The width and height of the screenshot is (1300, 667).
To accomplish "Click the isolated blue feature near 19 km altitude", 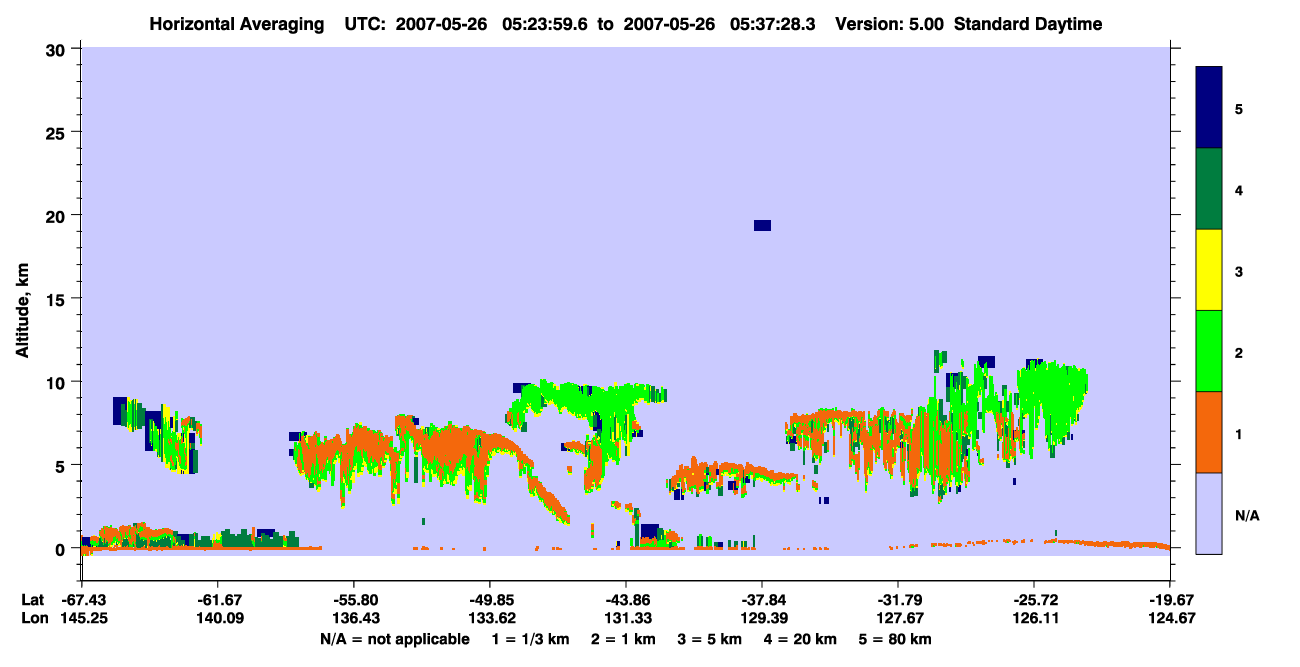I will point(762,225).
